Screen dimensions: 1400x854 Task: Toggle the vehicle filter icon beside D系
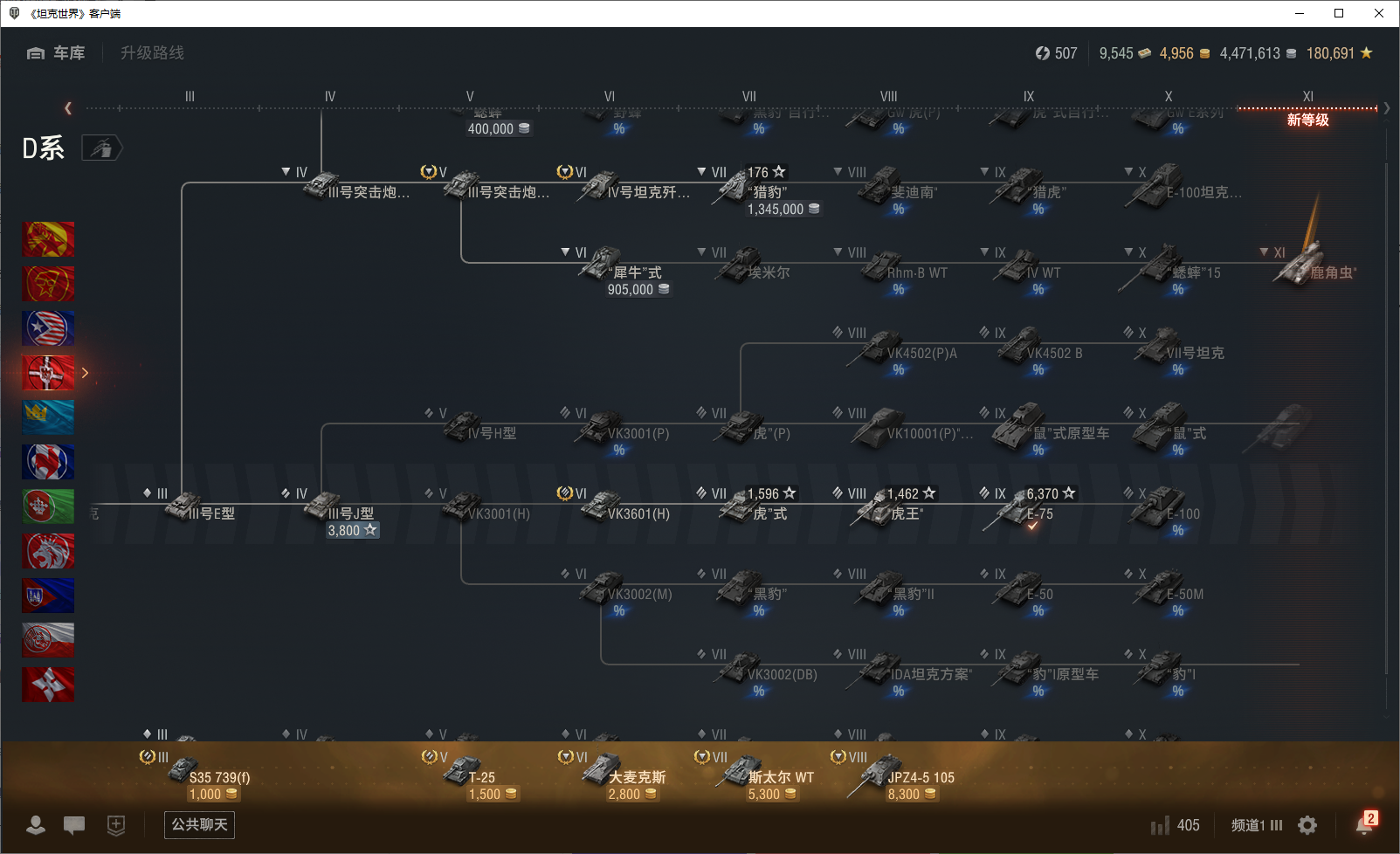102,148
